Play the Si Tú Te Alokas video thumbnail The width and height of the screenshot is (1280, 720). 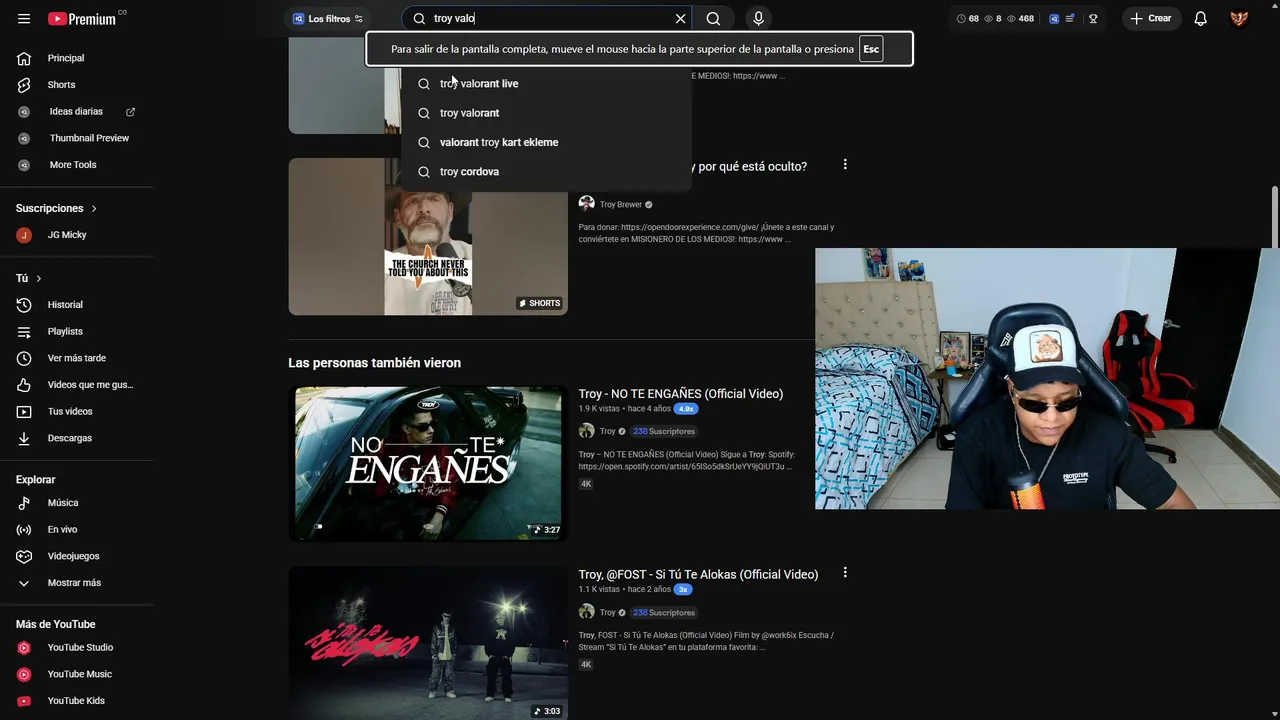(428, 644)
